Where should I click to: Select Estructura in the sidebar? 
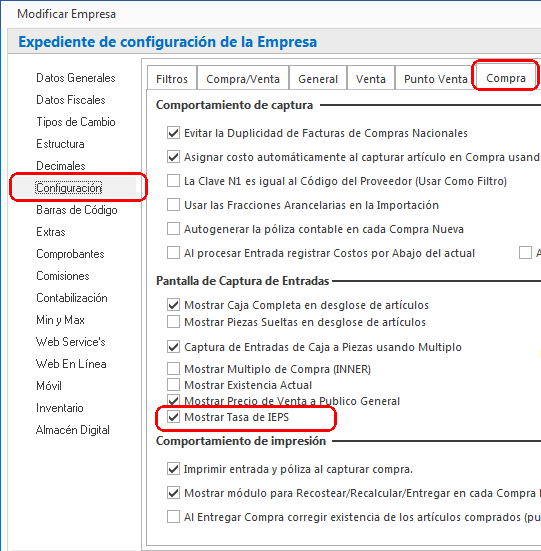60,144
